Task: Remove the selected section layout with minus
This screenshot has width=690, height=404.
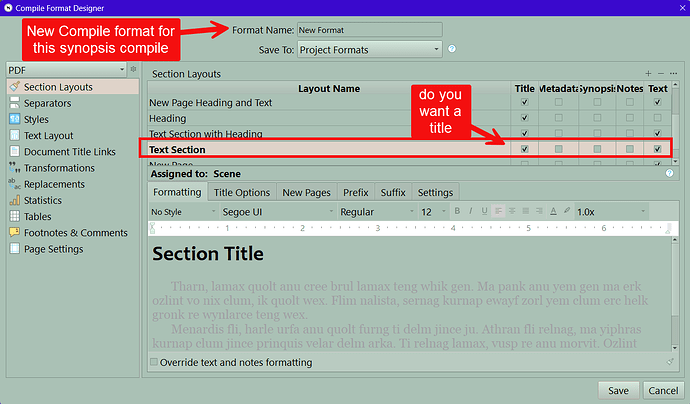Action: click(661, 73)
